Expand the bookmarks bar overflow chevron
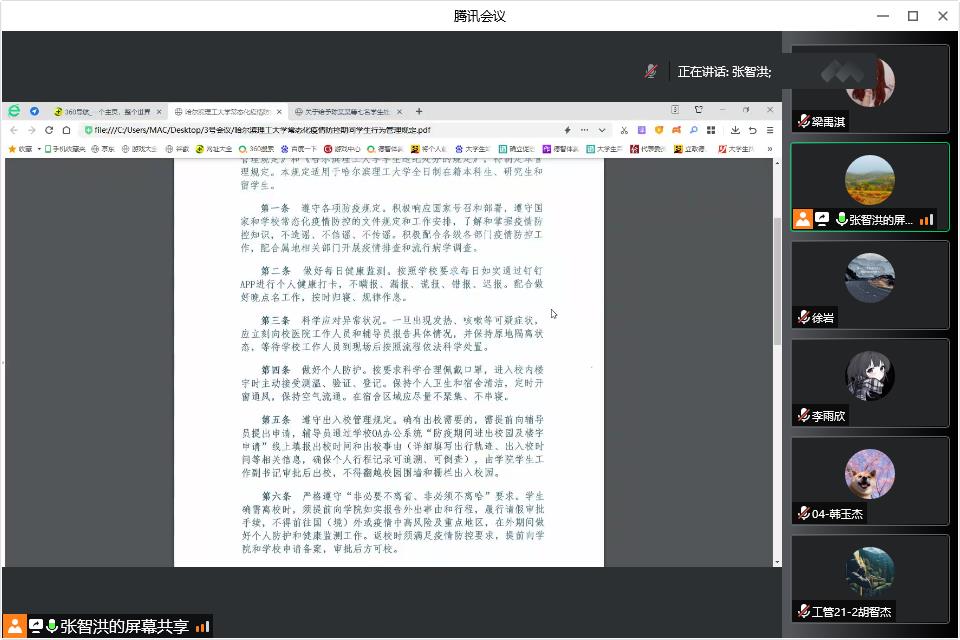This screenshot has height=640, width=960. (770, 149)
